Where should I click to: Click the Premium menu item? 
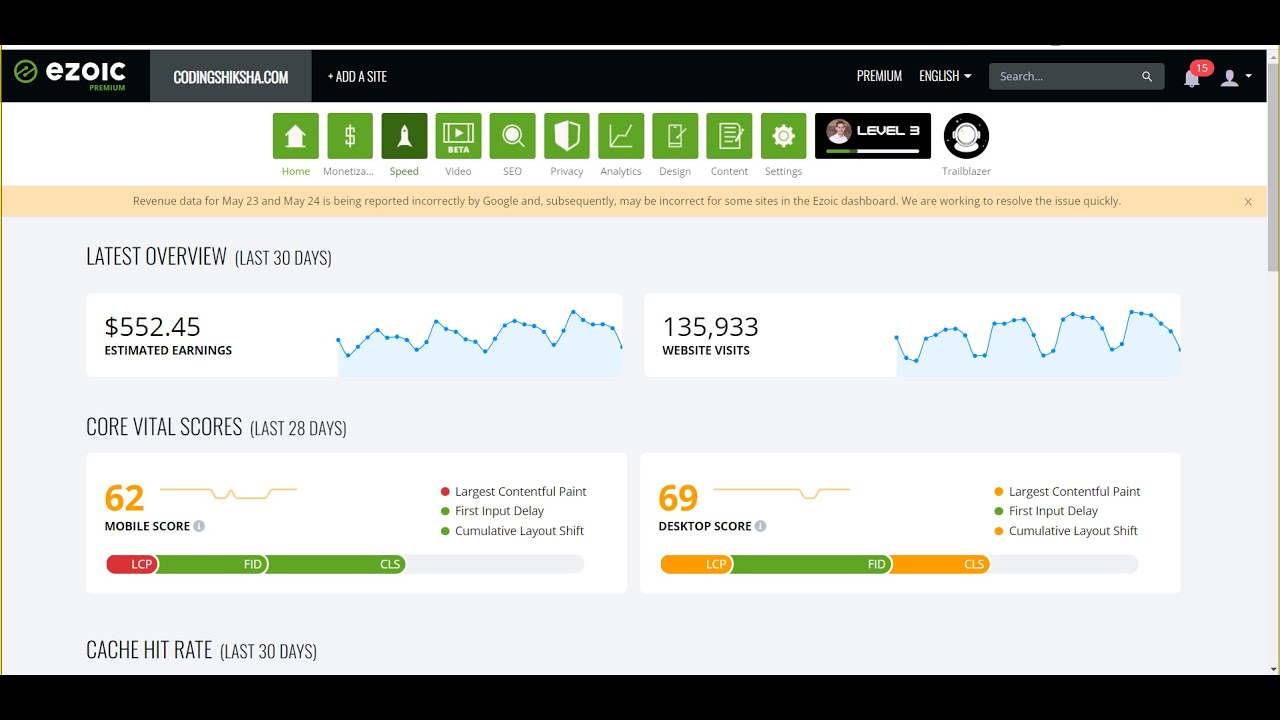point(879,76)
